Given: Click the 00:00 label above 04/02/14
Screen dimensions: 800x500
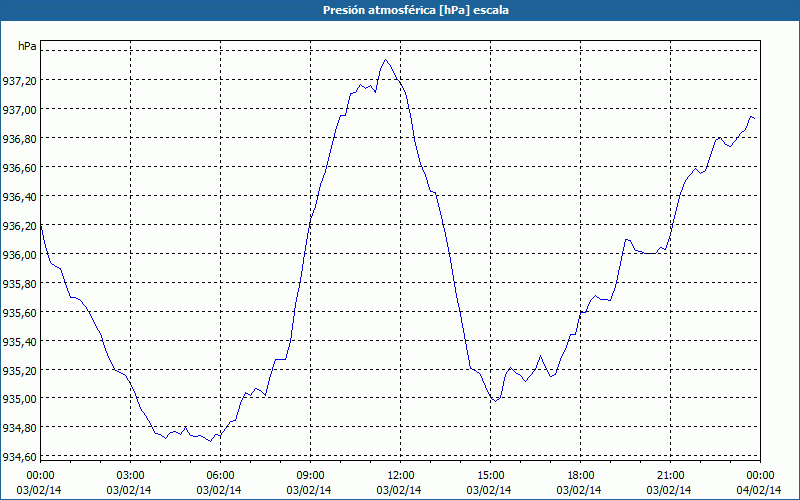Looking at the screenshot, I should tap(760, 476).
